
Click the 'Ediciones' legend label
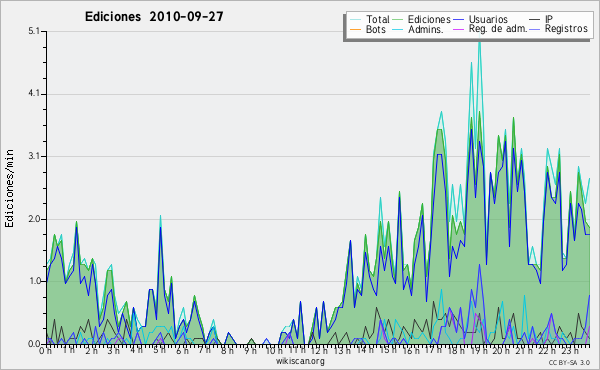[429, 19]
